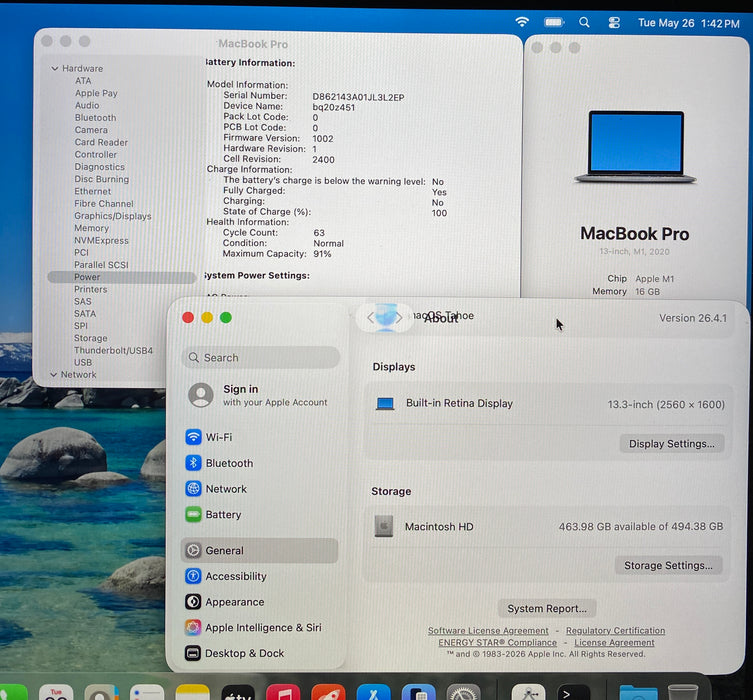
Task: Open Regulatory Certification link
Action: [616, 630]
